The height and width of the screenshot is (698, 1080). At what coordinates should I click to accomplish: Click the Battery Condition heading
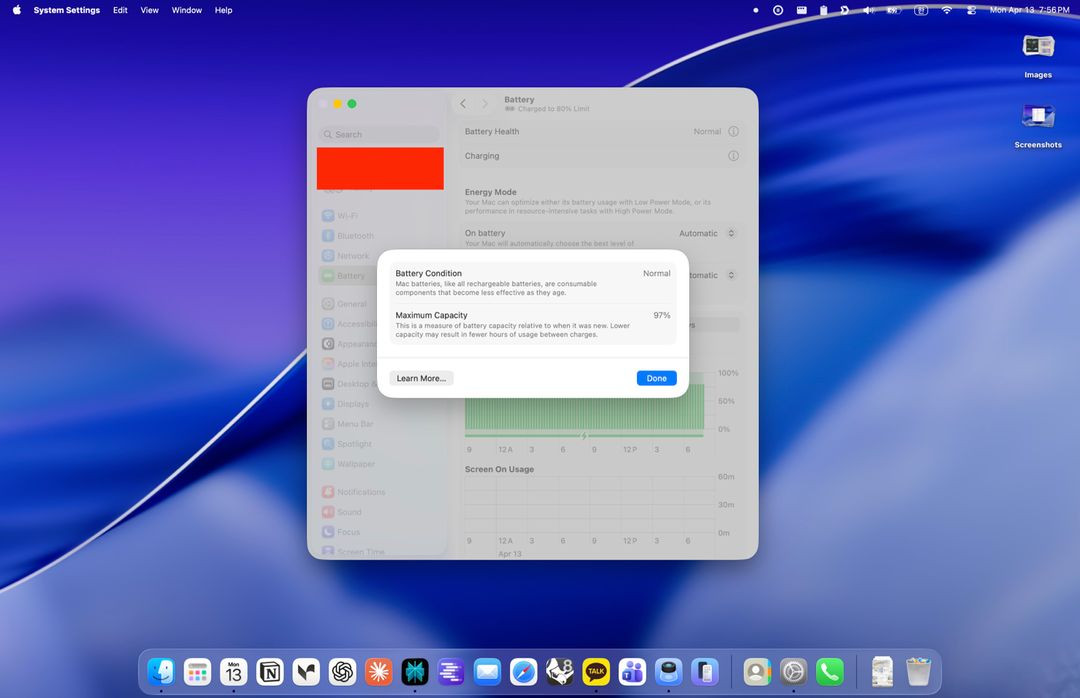pyautogui.click(x=428, y=274)
